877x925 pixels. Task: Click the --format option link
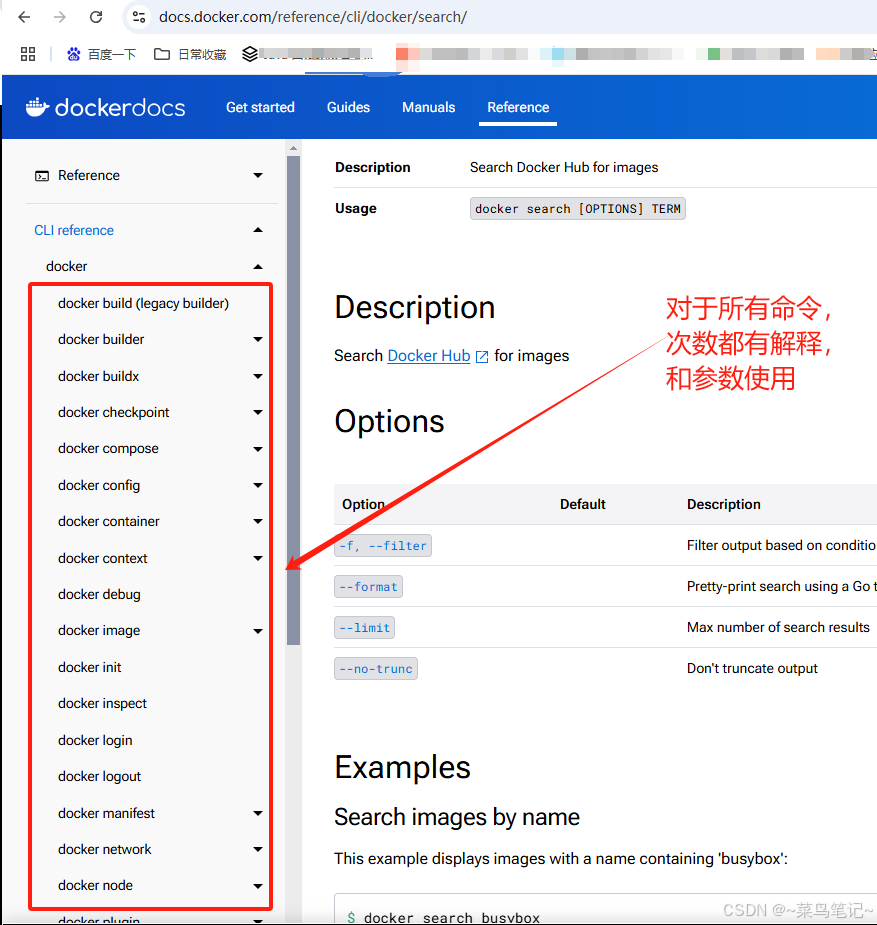click(x=368, y=587)
